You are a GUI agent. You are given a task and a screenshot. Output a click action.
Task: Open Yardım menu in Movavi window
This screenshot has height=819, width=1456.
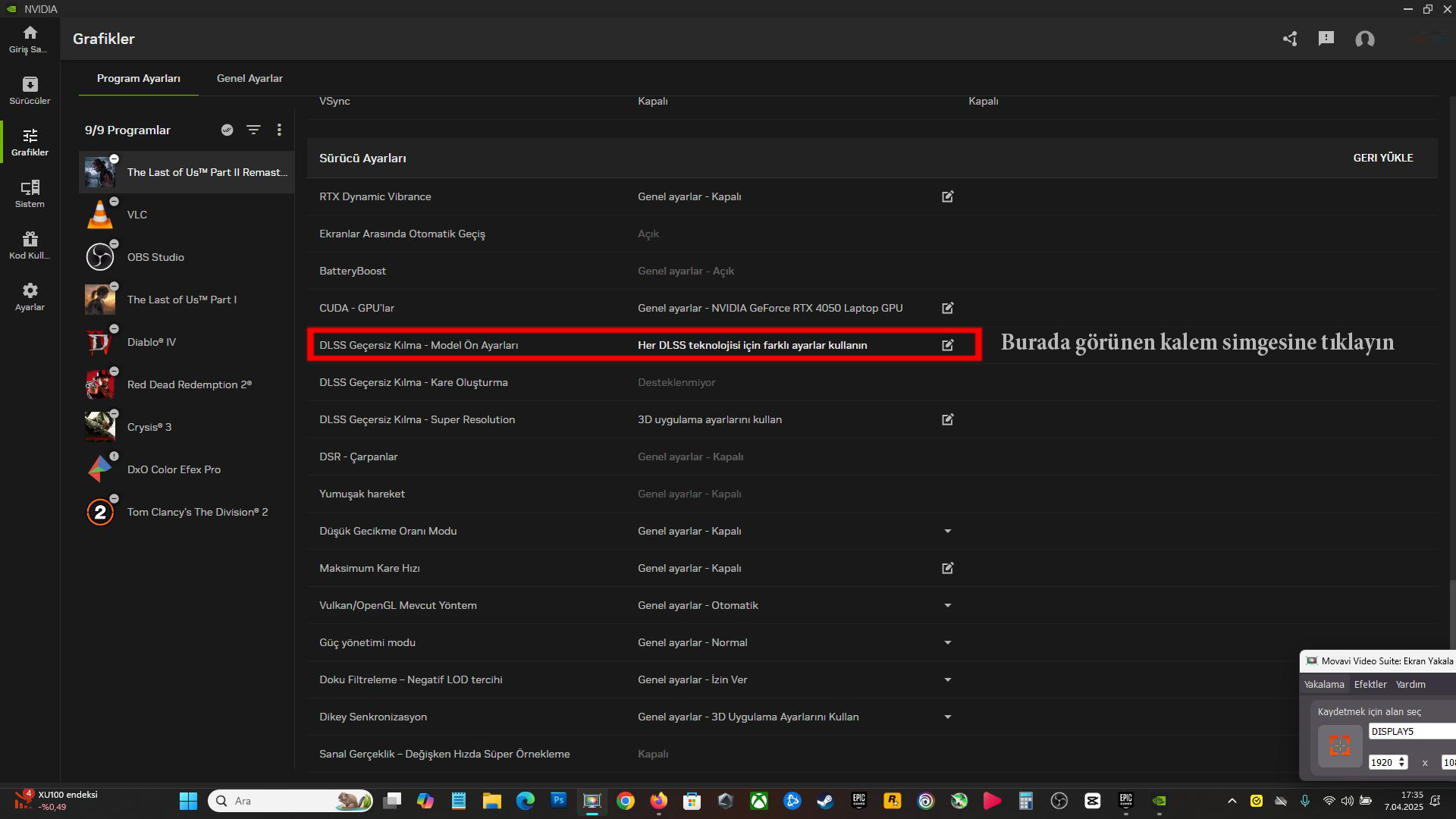point(1410,684)
